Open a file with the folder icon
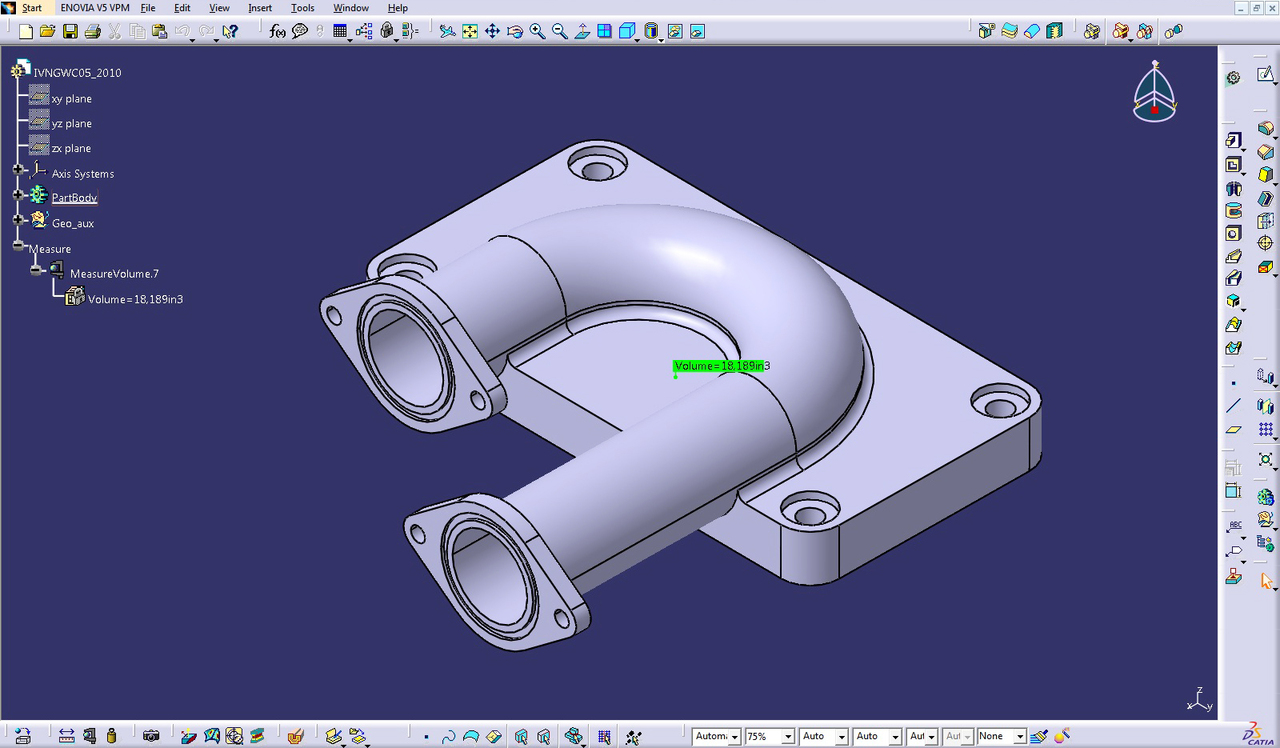Screen dimensions: 1280x748 (x=47, y=32)
